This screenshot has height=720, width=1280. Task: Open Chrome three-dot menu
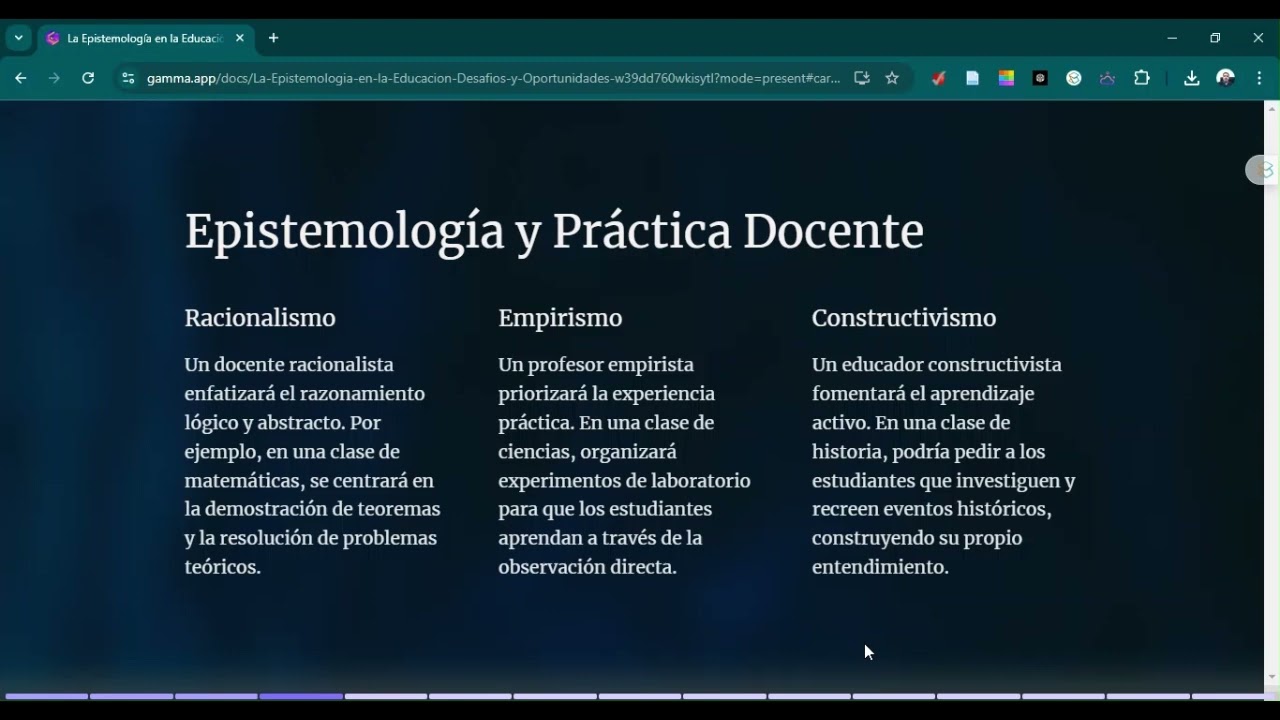1259,78
